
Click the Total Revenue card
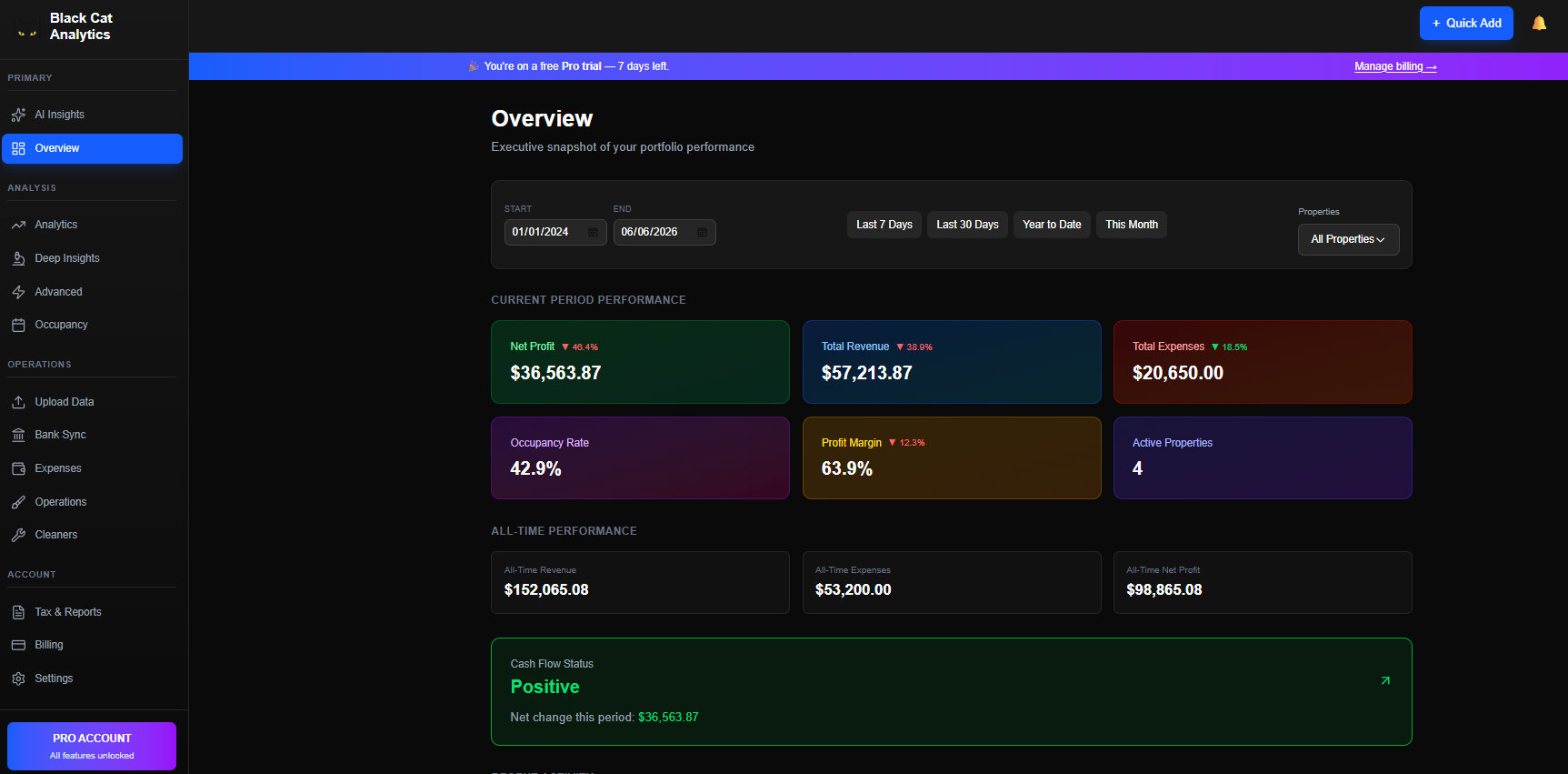(x=952, y=362)
